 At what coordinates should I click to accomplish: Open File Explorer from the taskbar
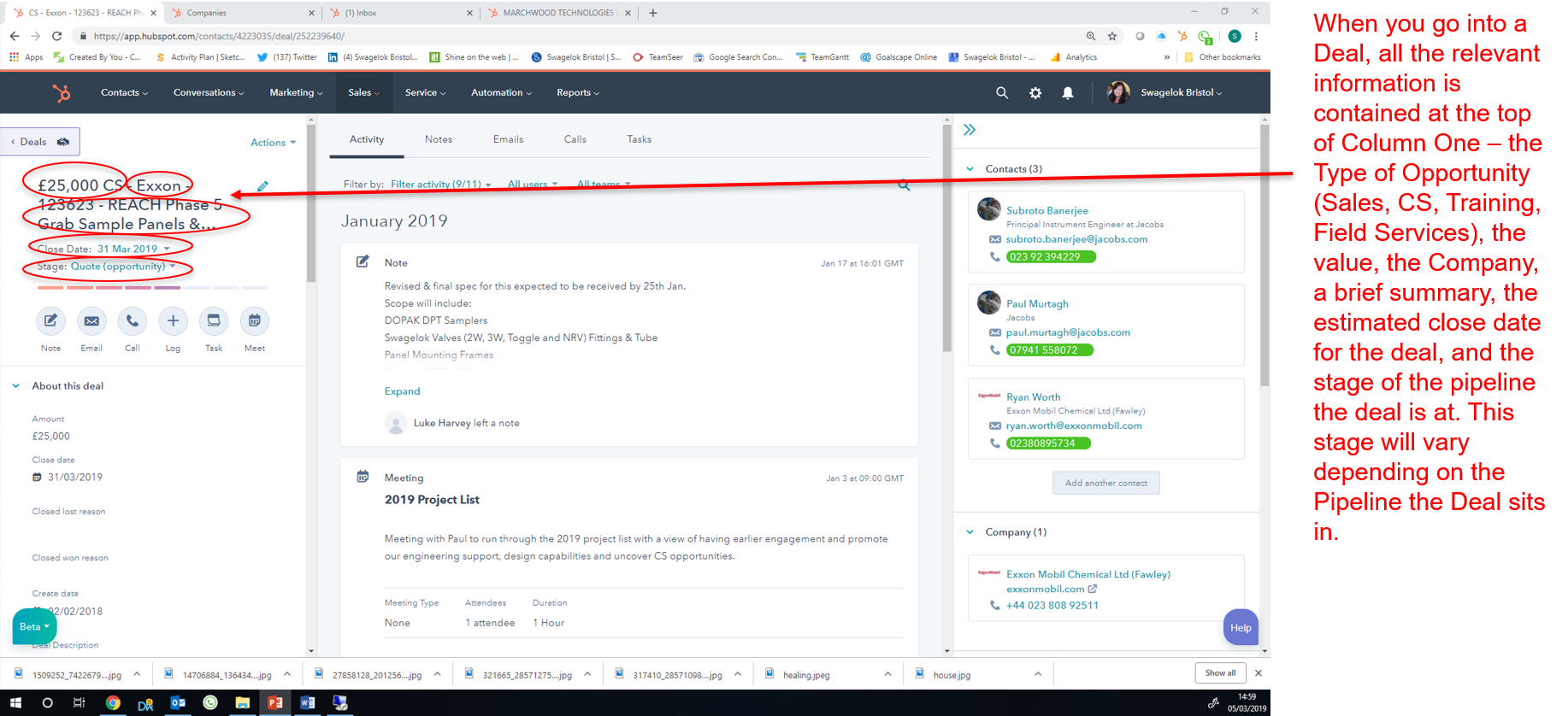243,702
